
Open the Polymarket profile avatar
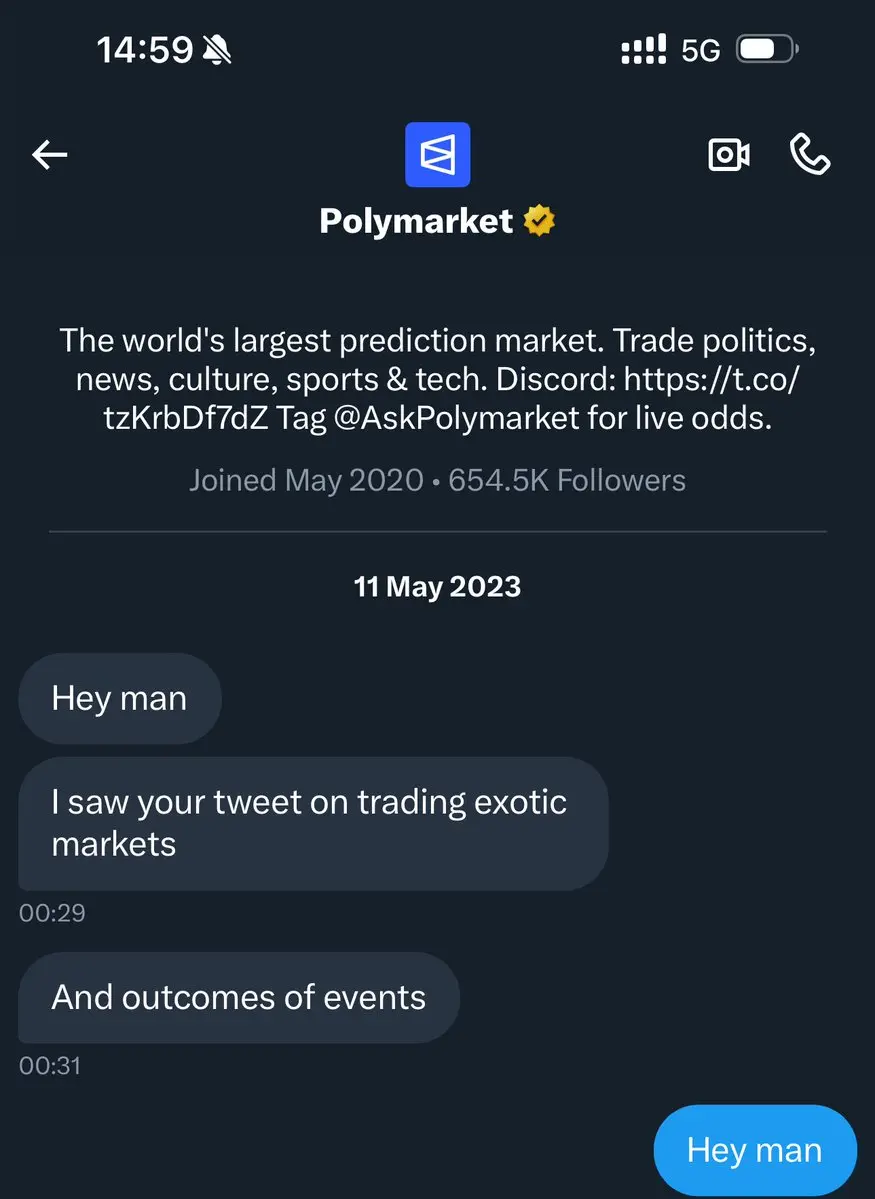click(x=437, y=154)
